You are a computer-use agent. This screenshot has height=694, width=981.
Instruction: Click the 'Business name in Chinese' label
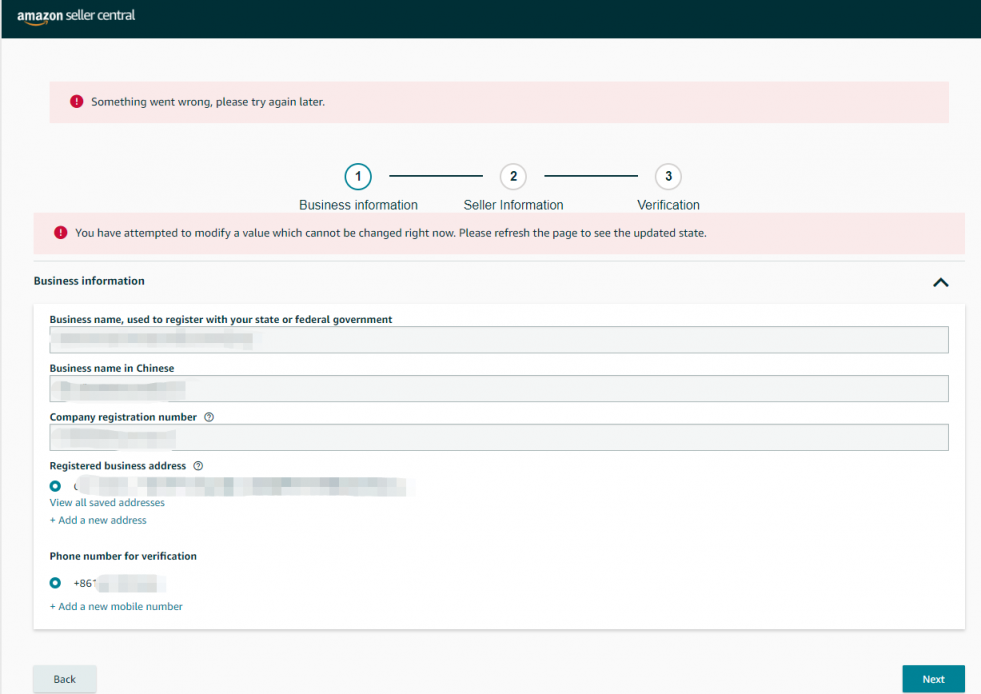(112, 368)
